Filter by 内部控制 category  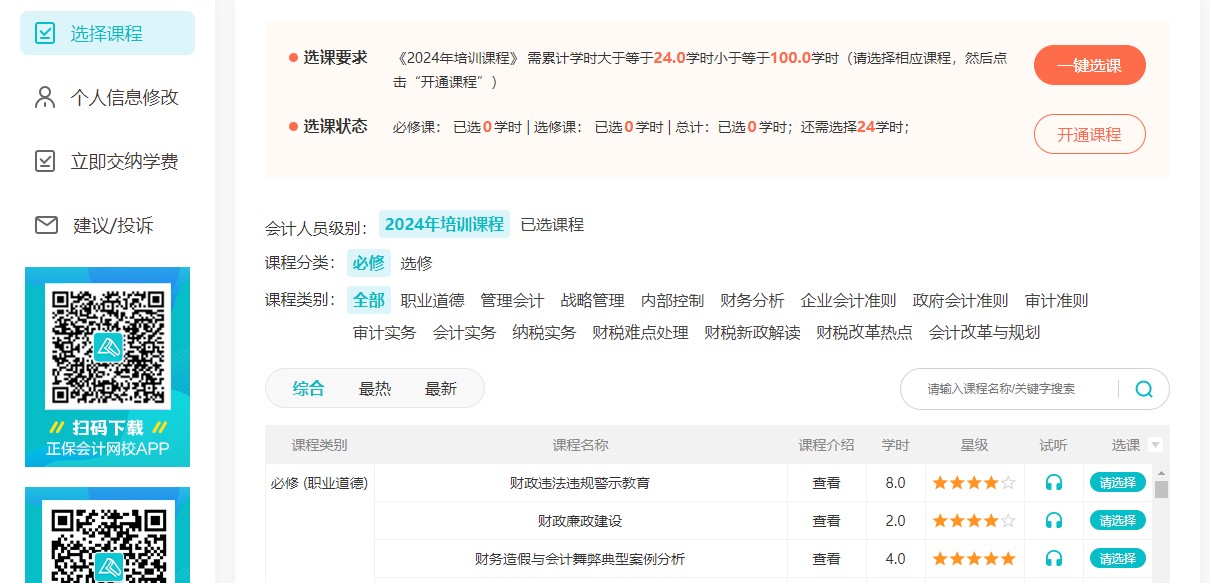click(672, 300)
